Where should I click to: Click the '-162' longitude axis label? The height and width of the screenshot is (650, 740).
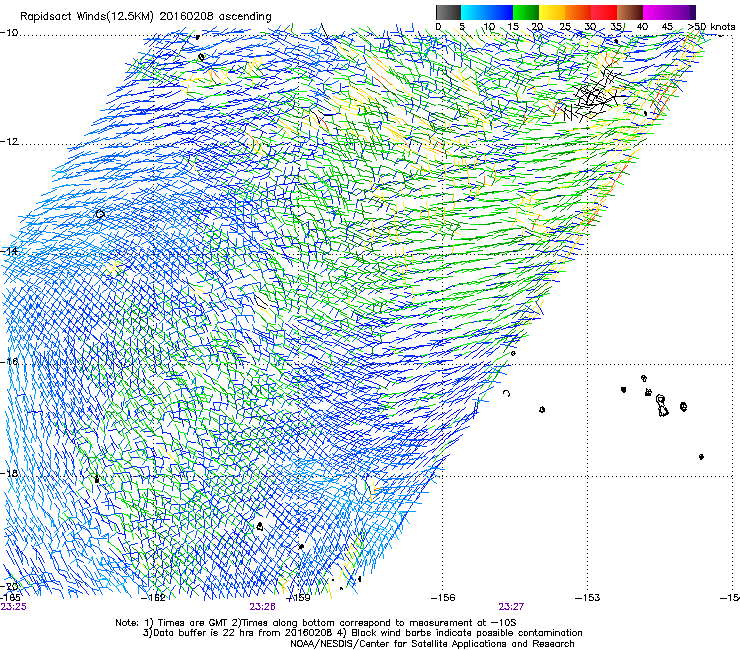point(153,598)
